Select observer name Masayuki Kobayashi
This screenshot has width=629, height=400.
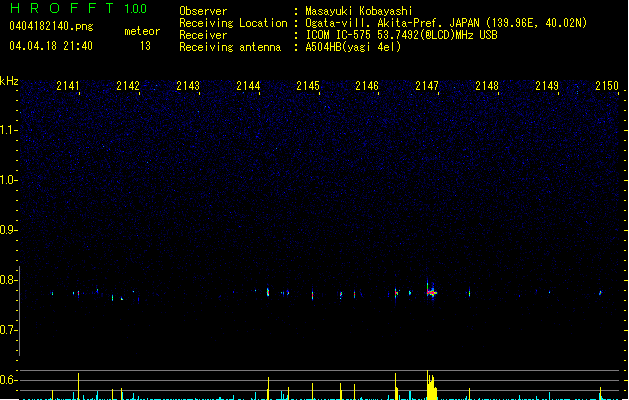pyautogui.click(x=359, y=11)
